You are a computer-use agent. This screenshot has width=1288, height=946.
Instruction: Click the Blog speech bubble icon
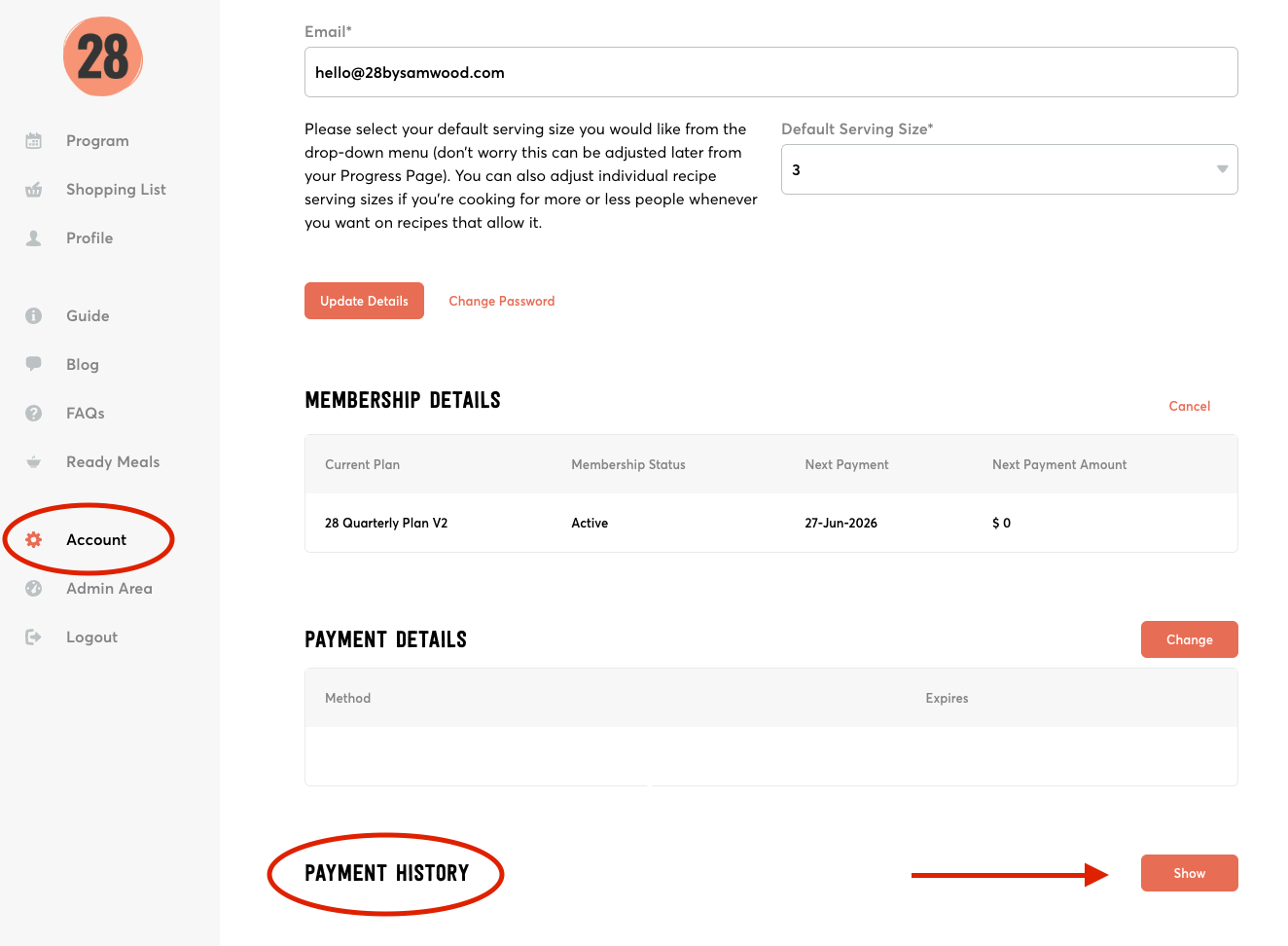coord(33,364)
